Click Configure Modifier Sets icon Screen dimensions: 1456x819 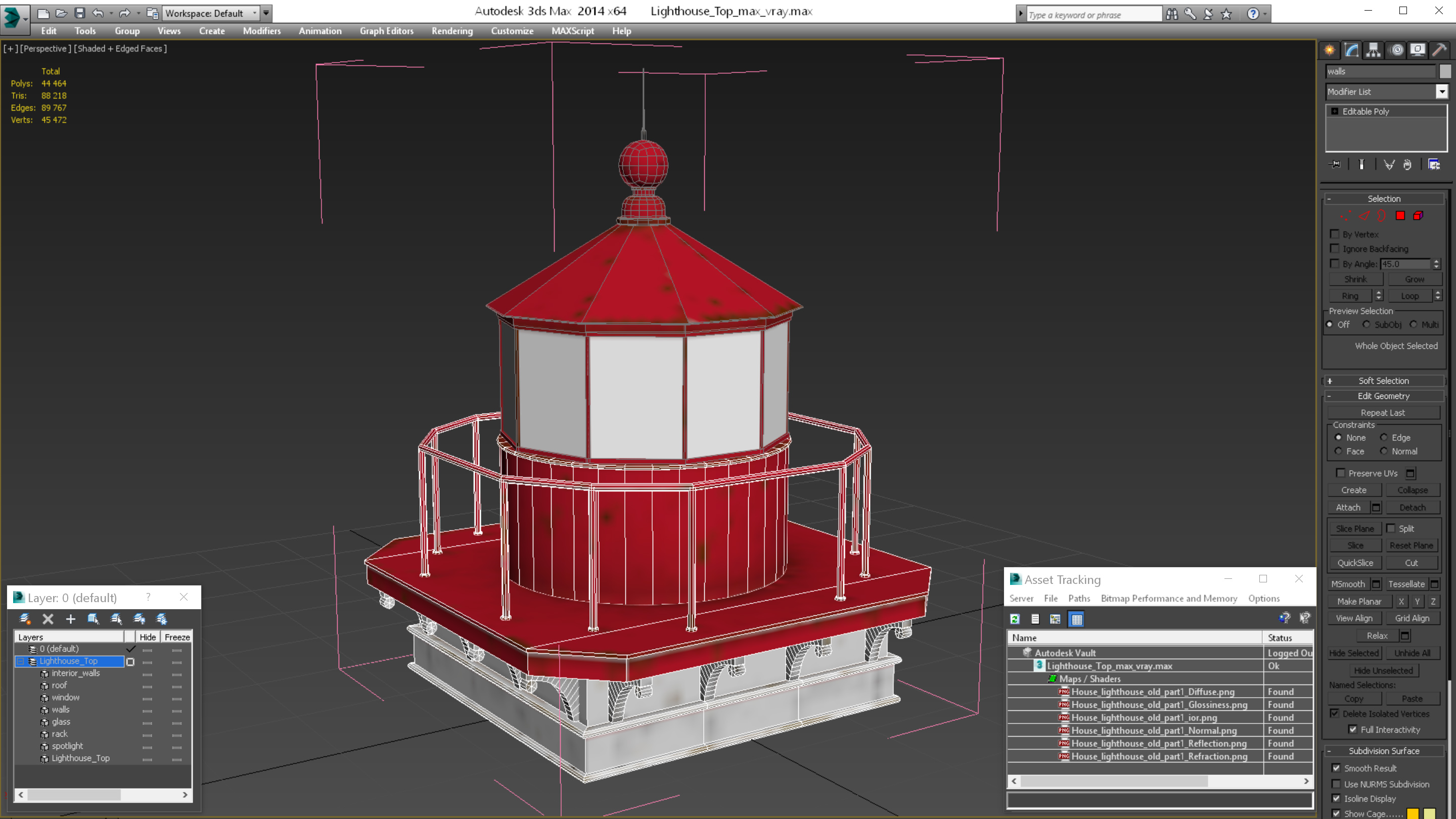click(1435, 164)
